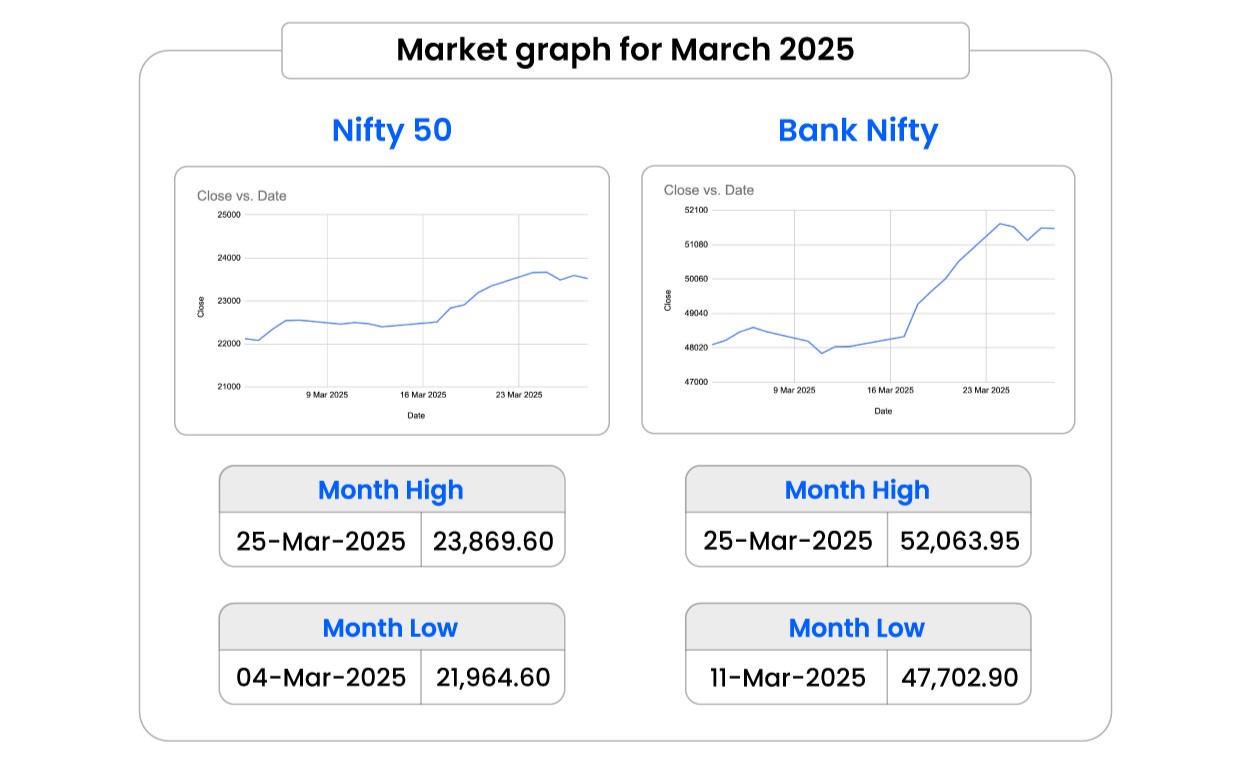This screenshot has width=1251, height=779.
Task: Open the Nifty 50 line chart
Action: 416,300
